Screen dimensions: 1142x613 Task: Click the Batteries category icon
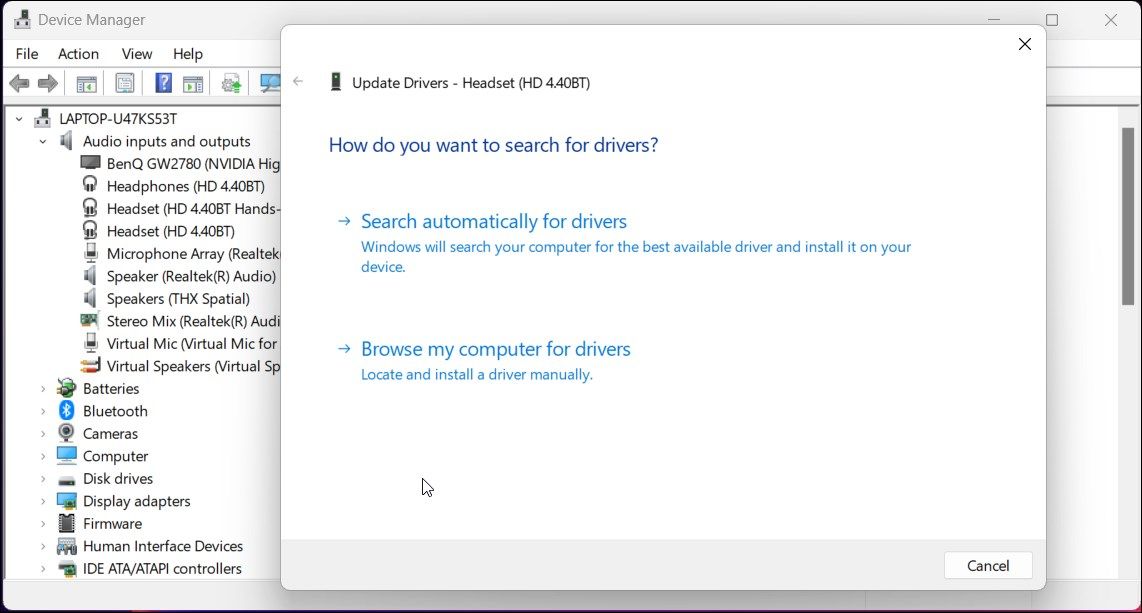coord(66,388)
